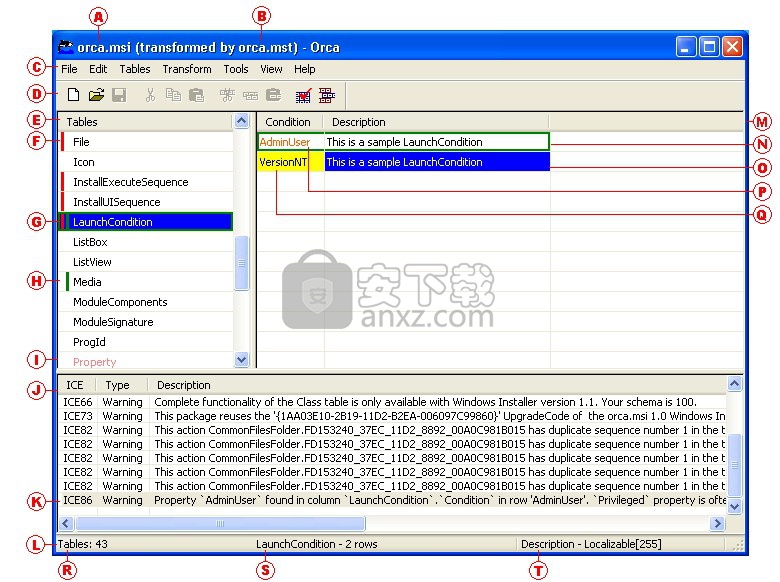Select the InstallUISequence table

[146, 202]
